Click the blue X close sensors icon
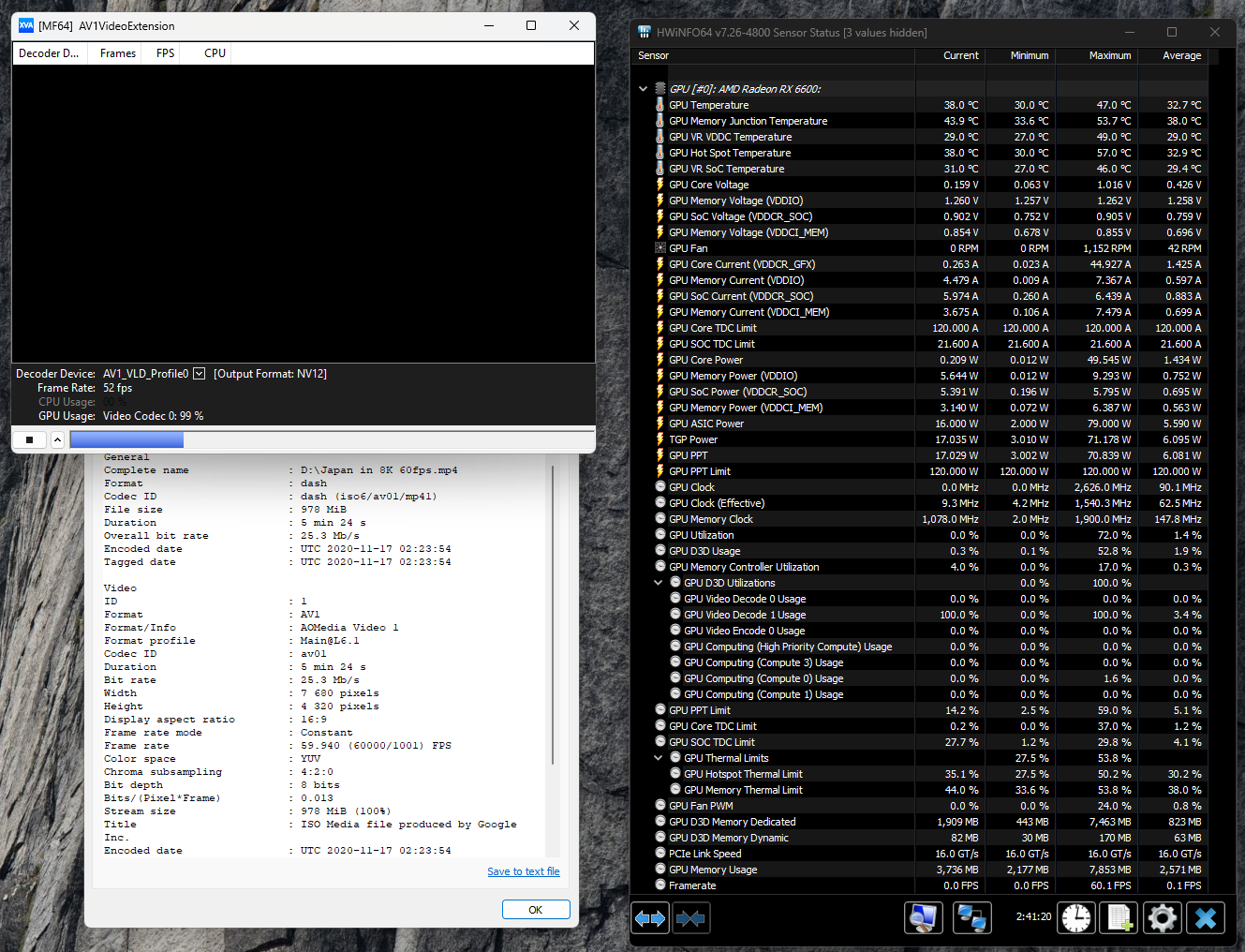1245x952 pixels. (x=1206, y=918)
